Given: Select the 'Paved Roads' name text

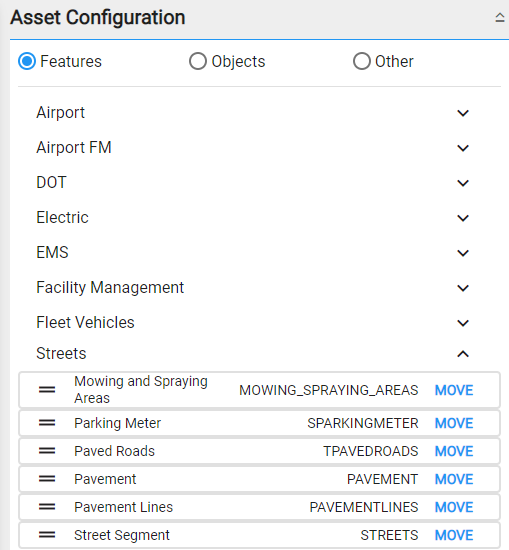Looking at the screenshot, I should click(114, 451).
